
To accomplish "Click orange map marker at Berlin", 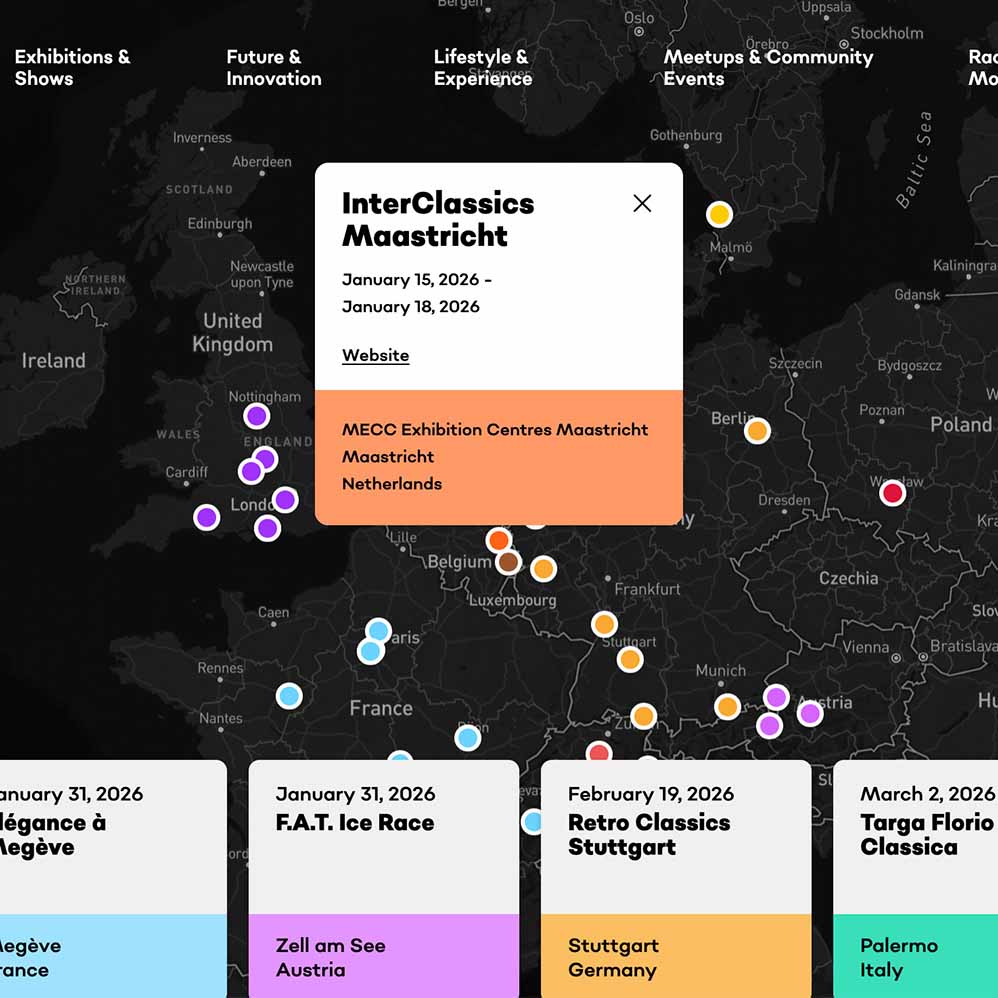I will (757, 431).
